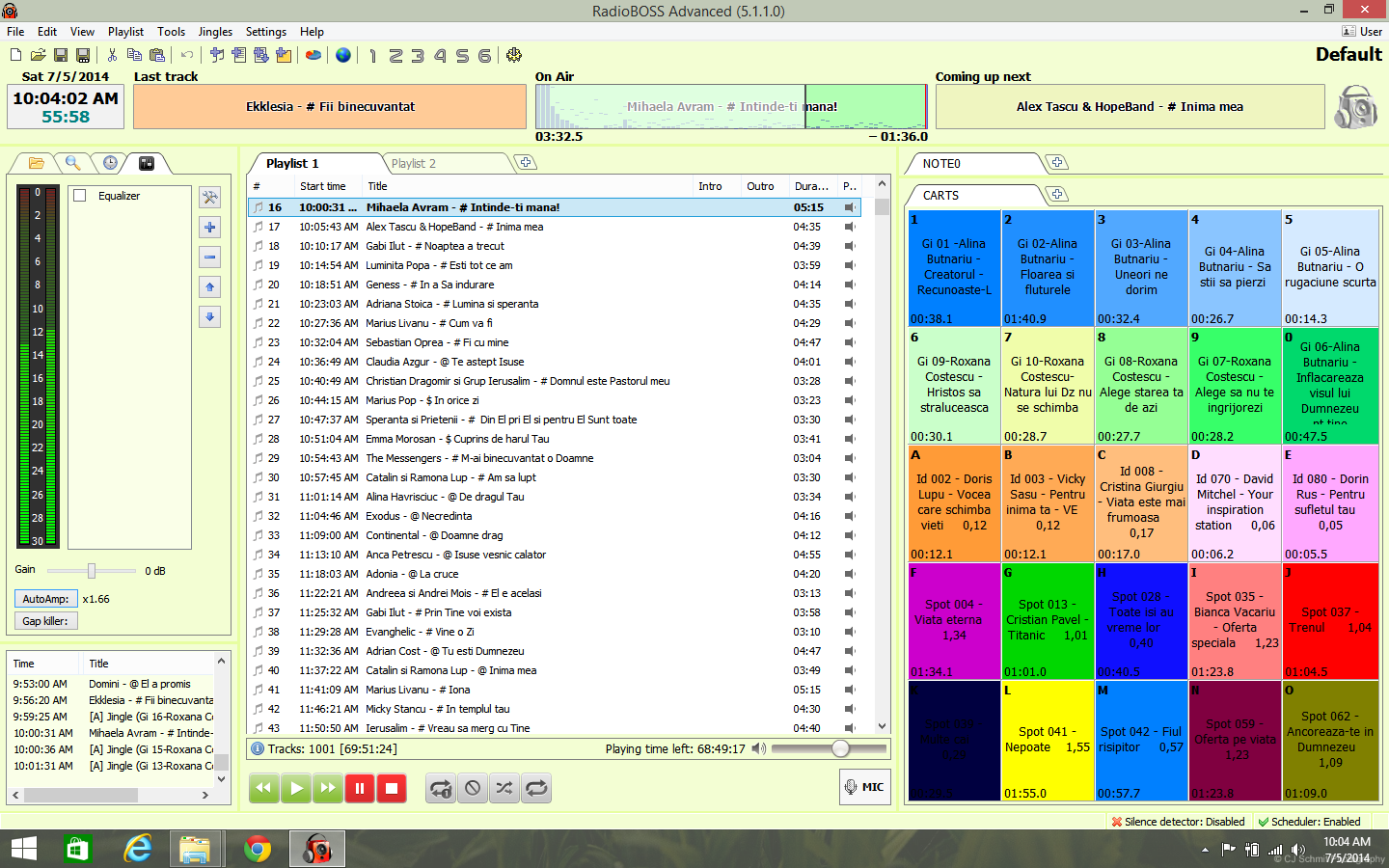Image resolution: width=1389 pixels, height=868 pixels.
Task: Click the speaker mute icon beside the volume slider
Action: click(x=759, y=748)
